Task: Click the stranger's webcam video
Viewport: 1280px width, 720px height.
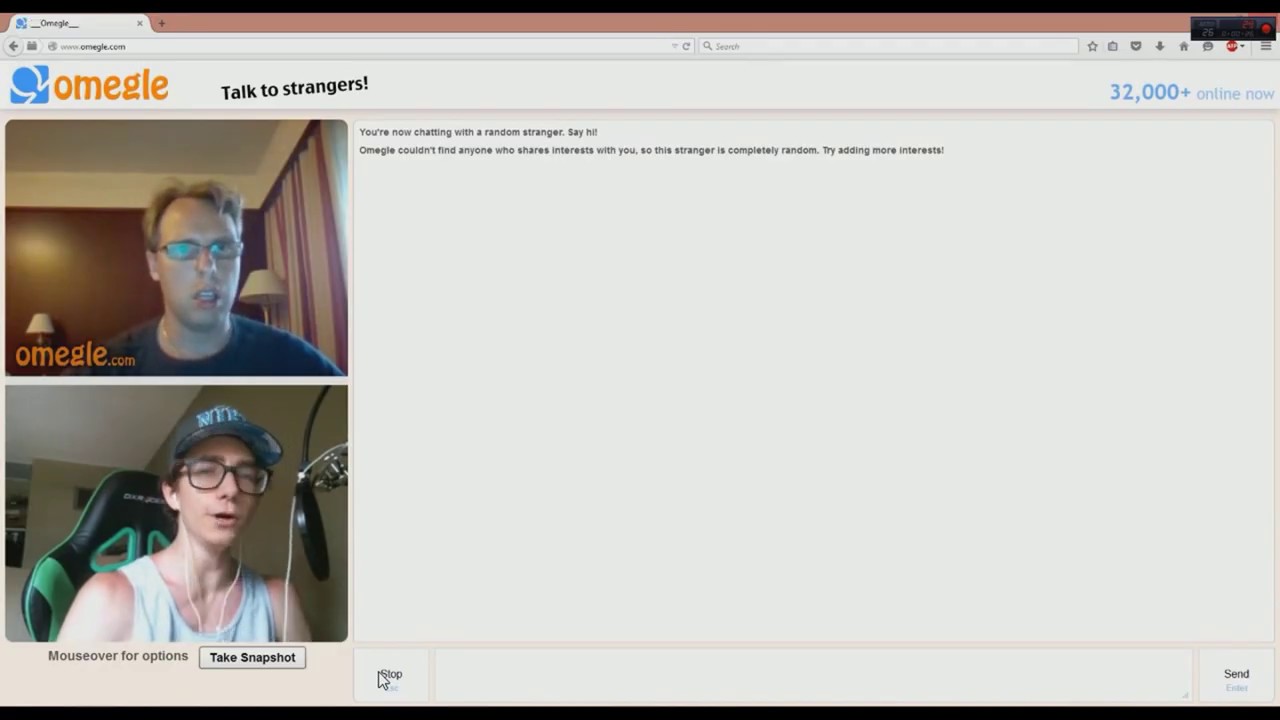Action: pos(176,248)
